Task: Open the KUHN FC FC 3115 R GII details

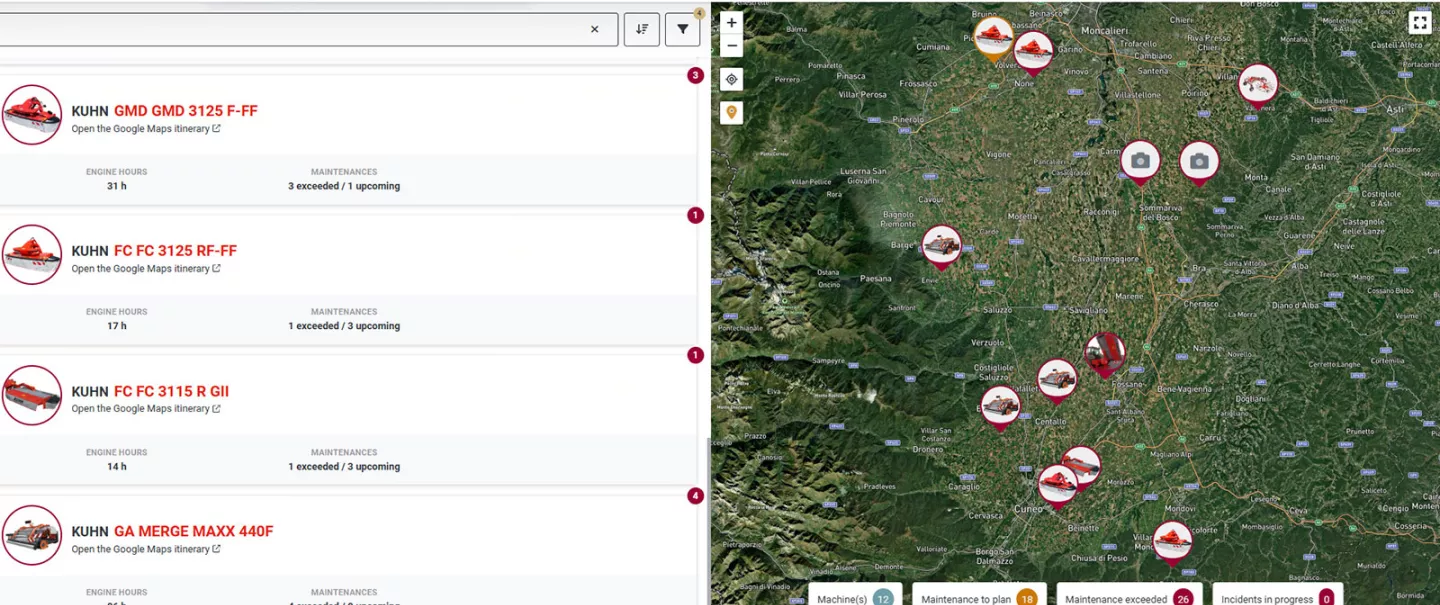Action: coord(150,392)
